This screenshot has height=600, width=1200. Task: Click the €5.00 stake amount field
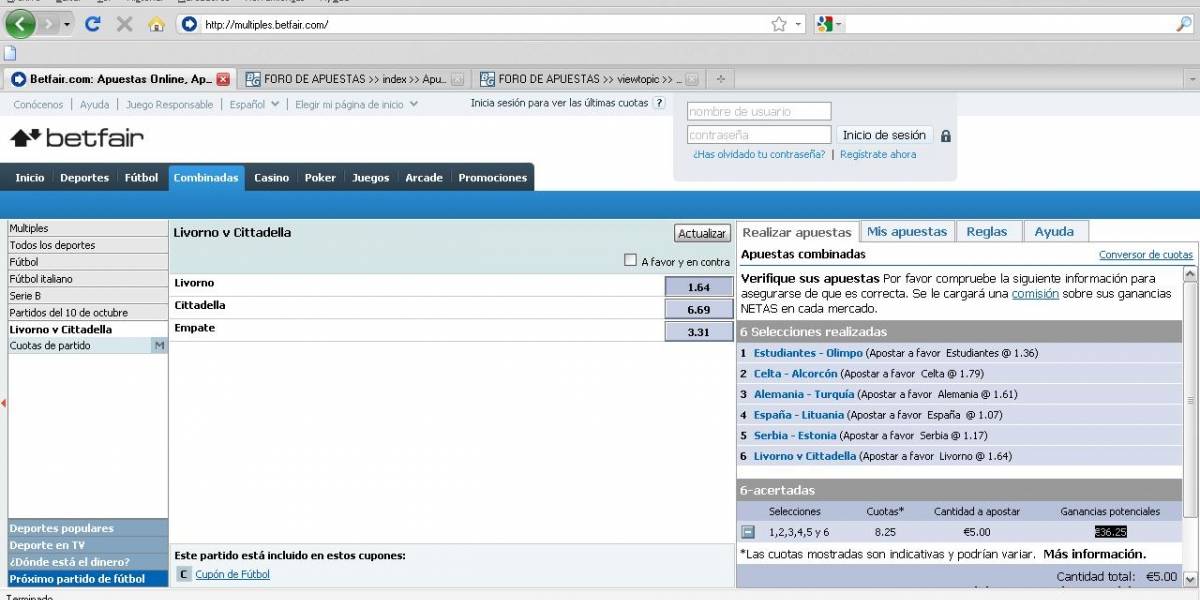pyautogui.click(x=976, y=532)
